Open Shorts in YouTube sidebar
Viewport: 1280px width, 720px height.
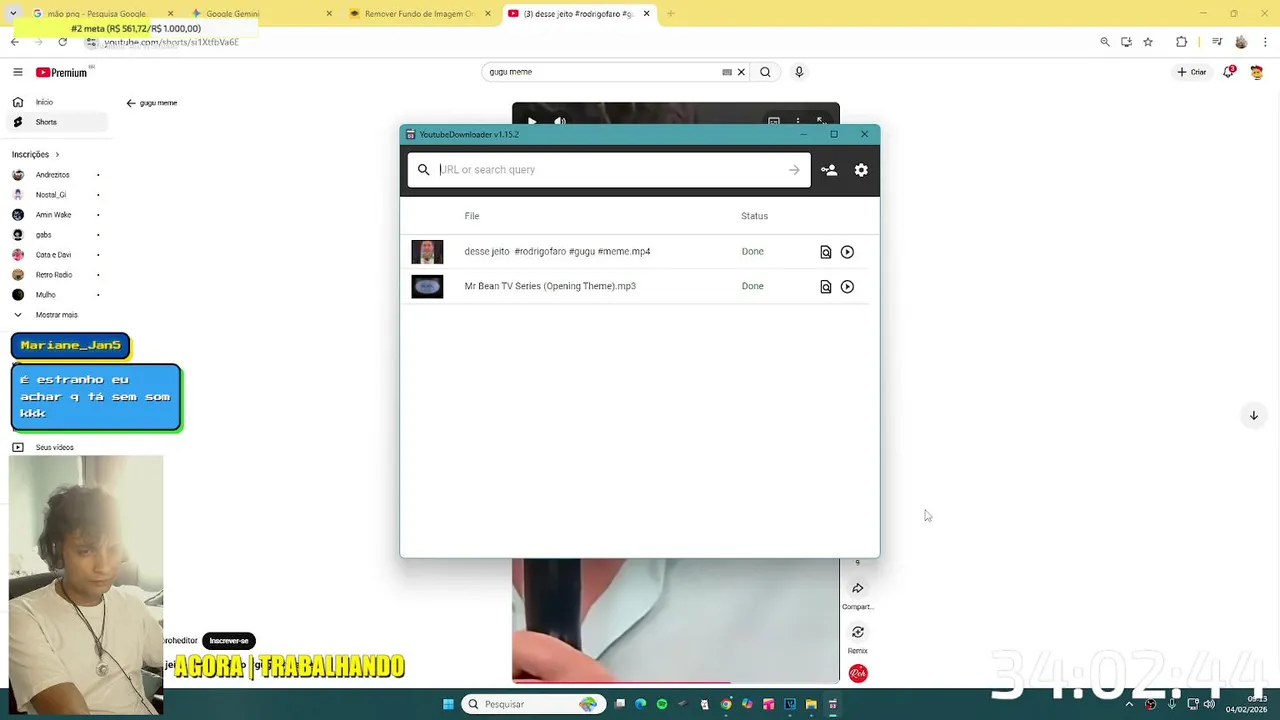pyautogui.click(x=57, y=122)
